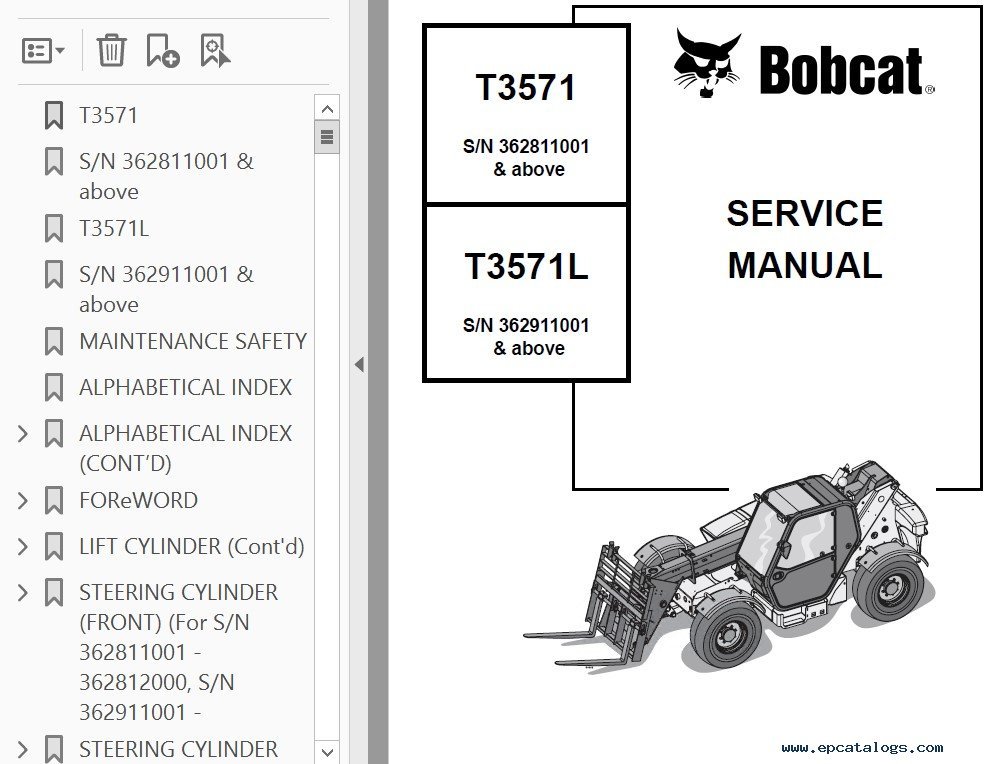994x764 pixels.
Task: Click bookmark icon beside T3571L
Action: point(54,229)
